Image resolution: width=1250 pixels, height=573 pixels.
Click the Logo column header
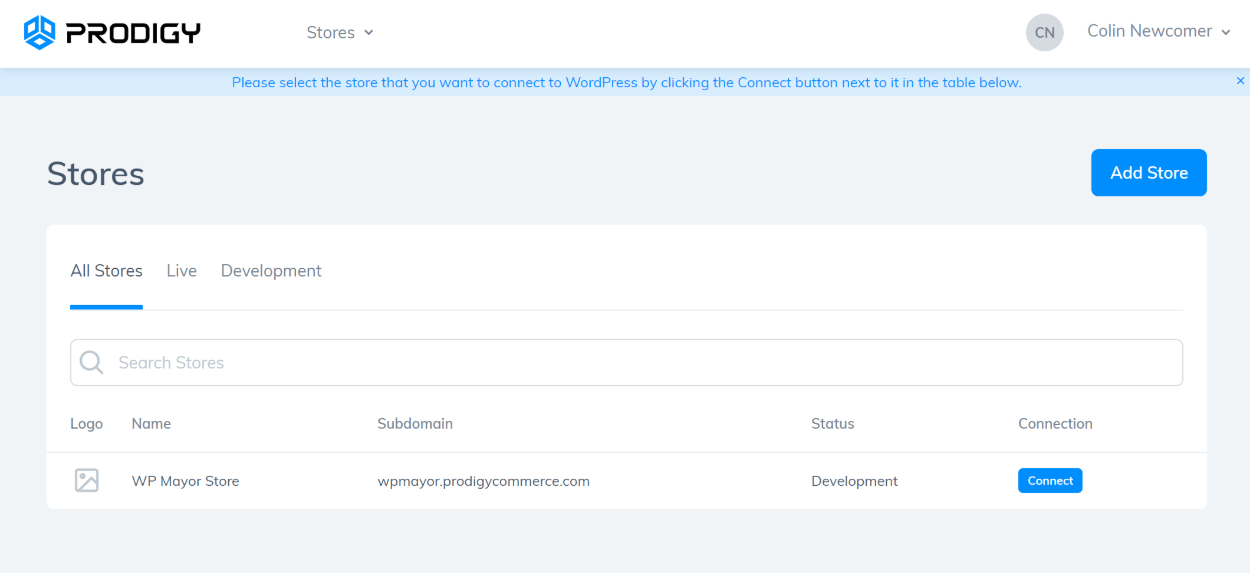click(86, 424)
